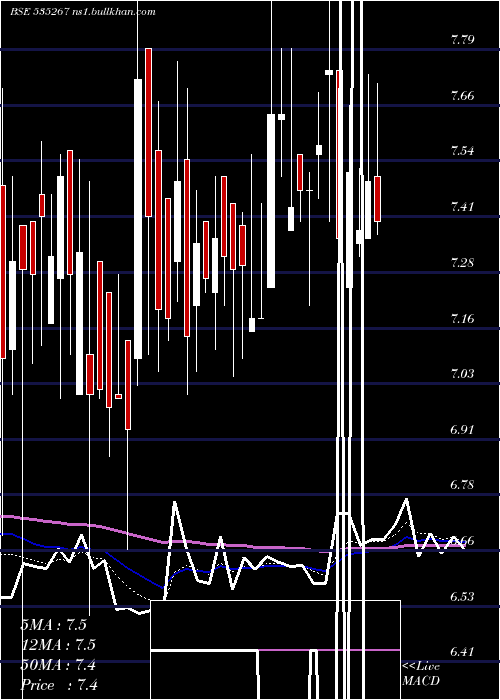Click the 6.53 price axis label

[x=462, y=596]
